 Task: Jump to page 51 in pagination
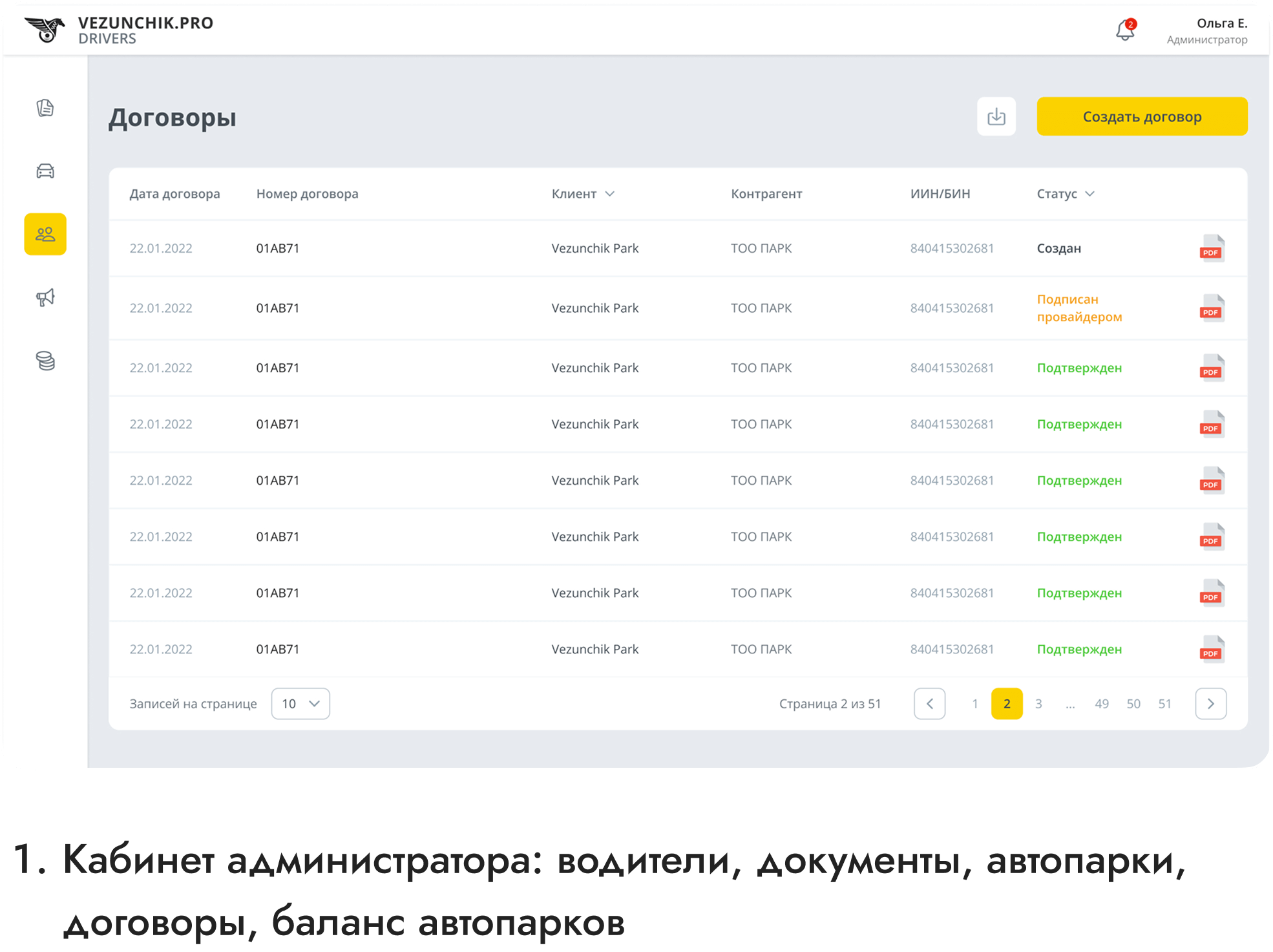point(1164,704)
